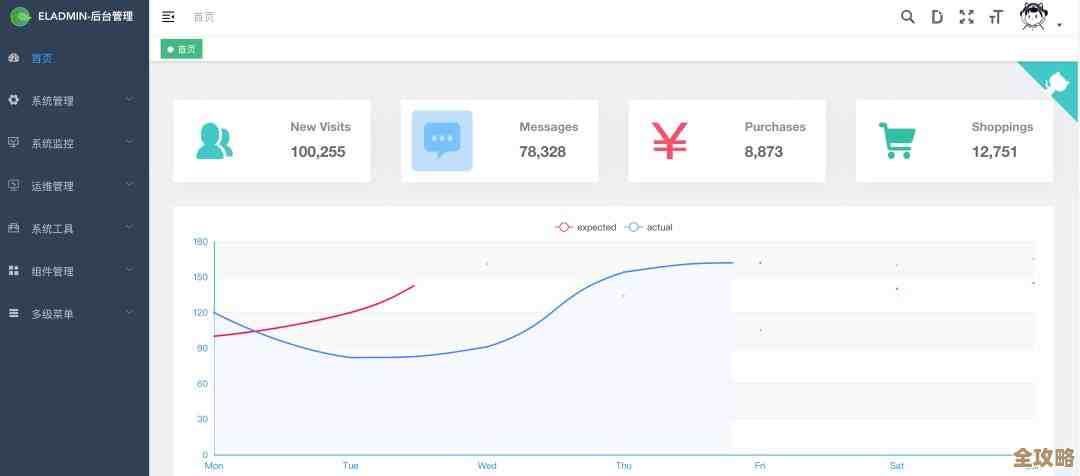This screenshot has height=476, width=1080.
Task: Click the GitHub corner icon
Action: tap(1056, 83)
